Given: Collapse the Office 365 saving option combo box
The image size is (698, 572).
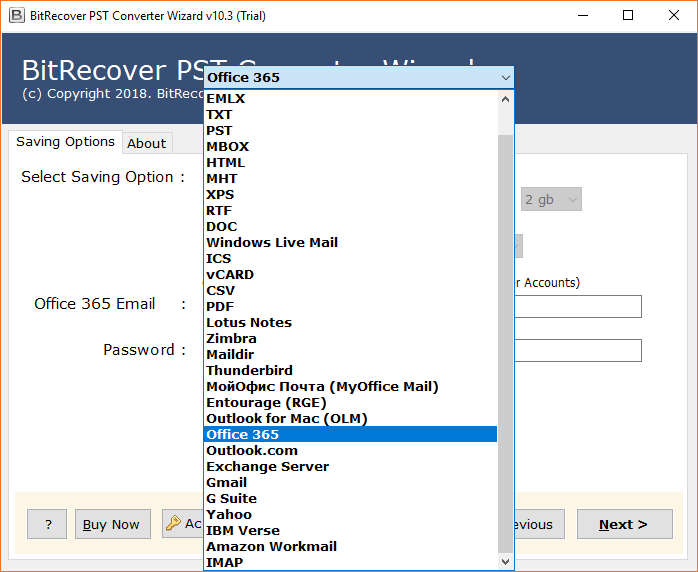Looking at the screenshot, I should coord(359,77).
